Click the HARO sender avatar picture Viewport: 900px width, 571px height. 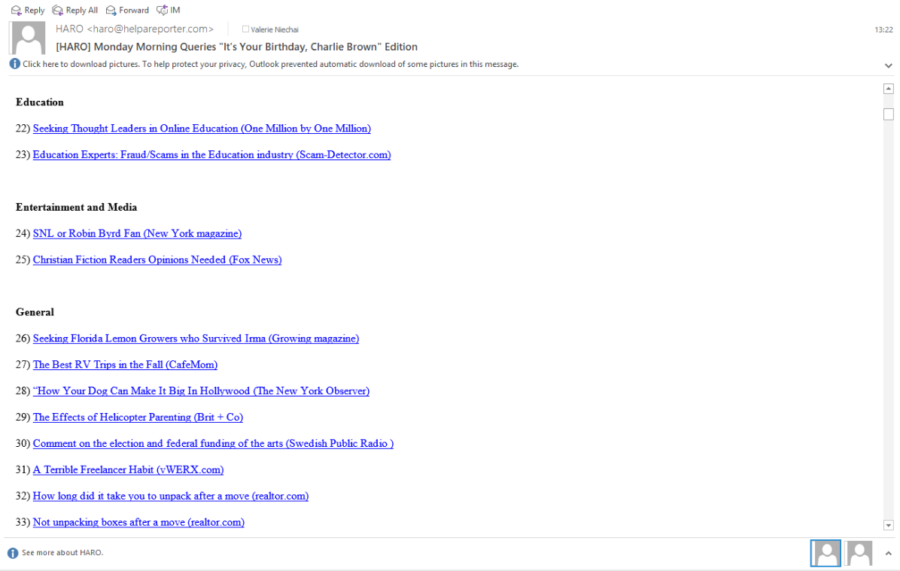[28, 38]
